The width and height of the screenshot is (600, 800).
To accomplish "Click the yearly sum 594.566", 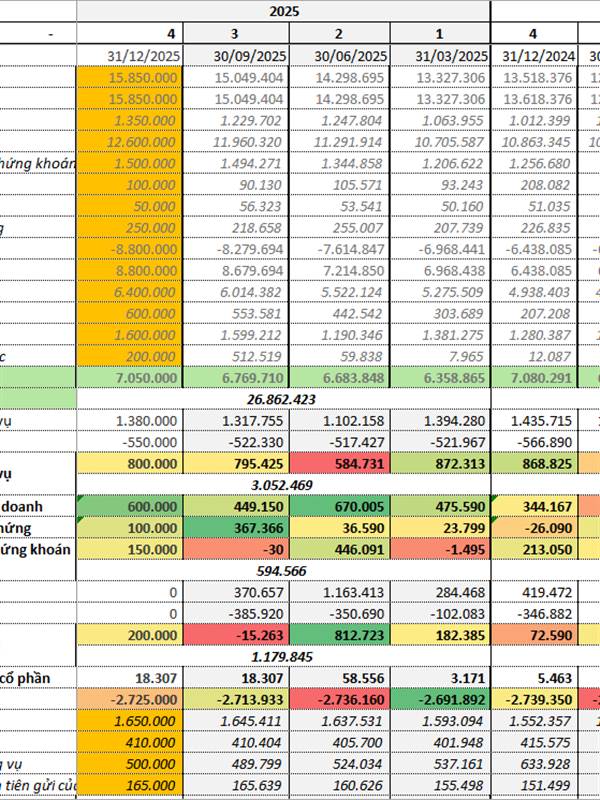I will coord(284,570).
